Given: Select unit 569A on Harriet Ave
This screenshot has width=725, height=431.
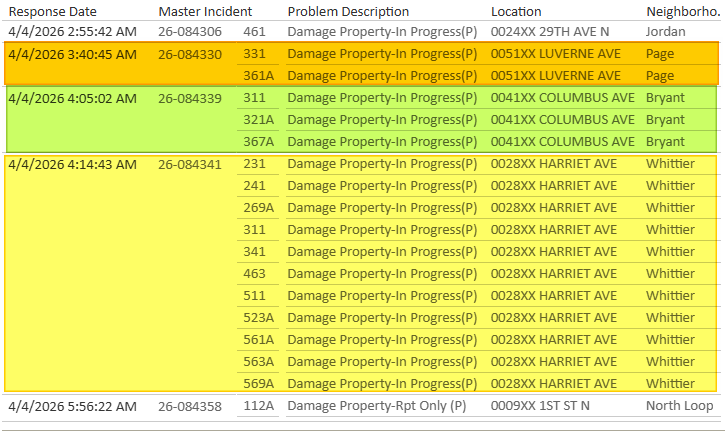Looking at the screenshot, I should pos(258,383).
